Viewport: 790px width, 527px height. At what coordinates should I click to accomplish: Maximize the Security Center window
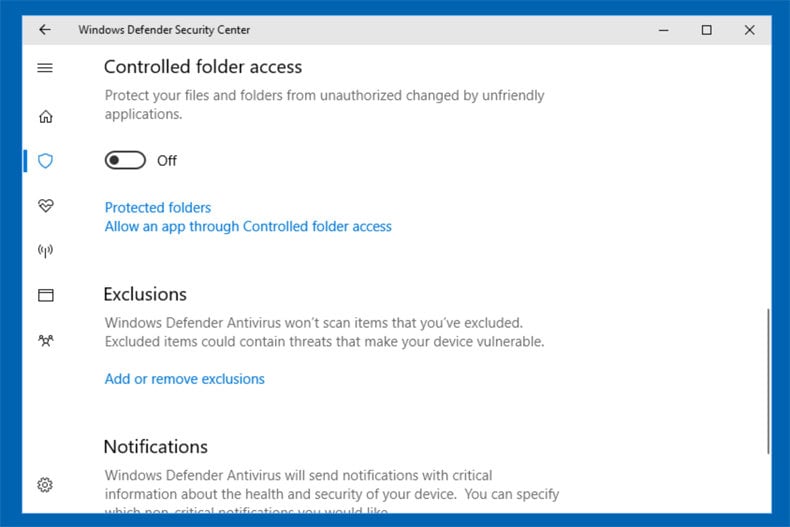(x=706, y=30)
